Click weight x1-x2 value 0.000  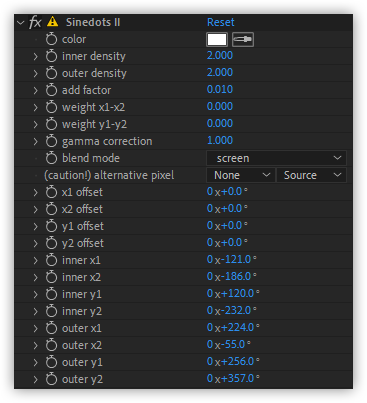220,106
